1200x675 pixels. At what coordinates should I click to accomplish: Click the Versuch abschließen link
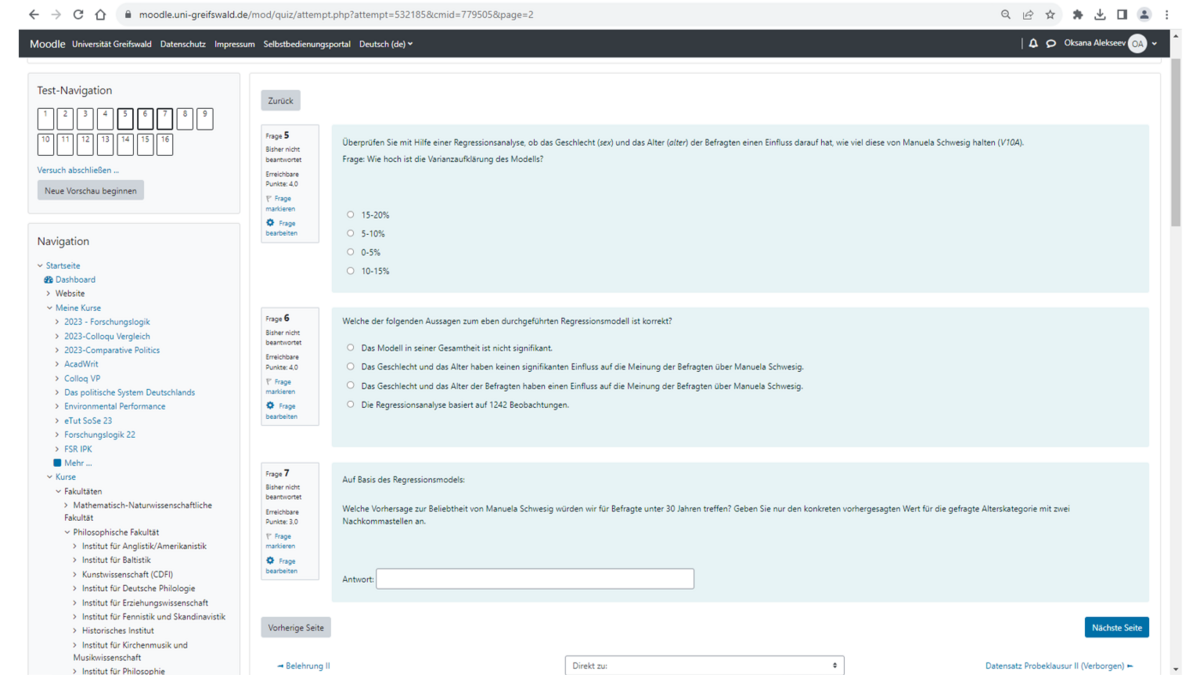[77, 170]
